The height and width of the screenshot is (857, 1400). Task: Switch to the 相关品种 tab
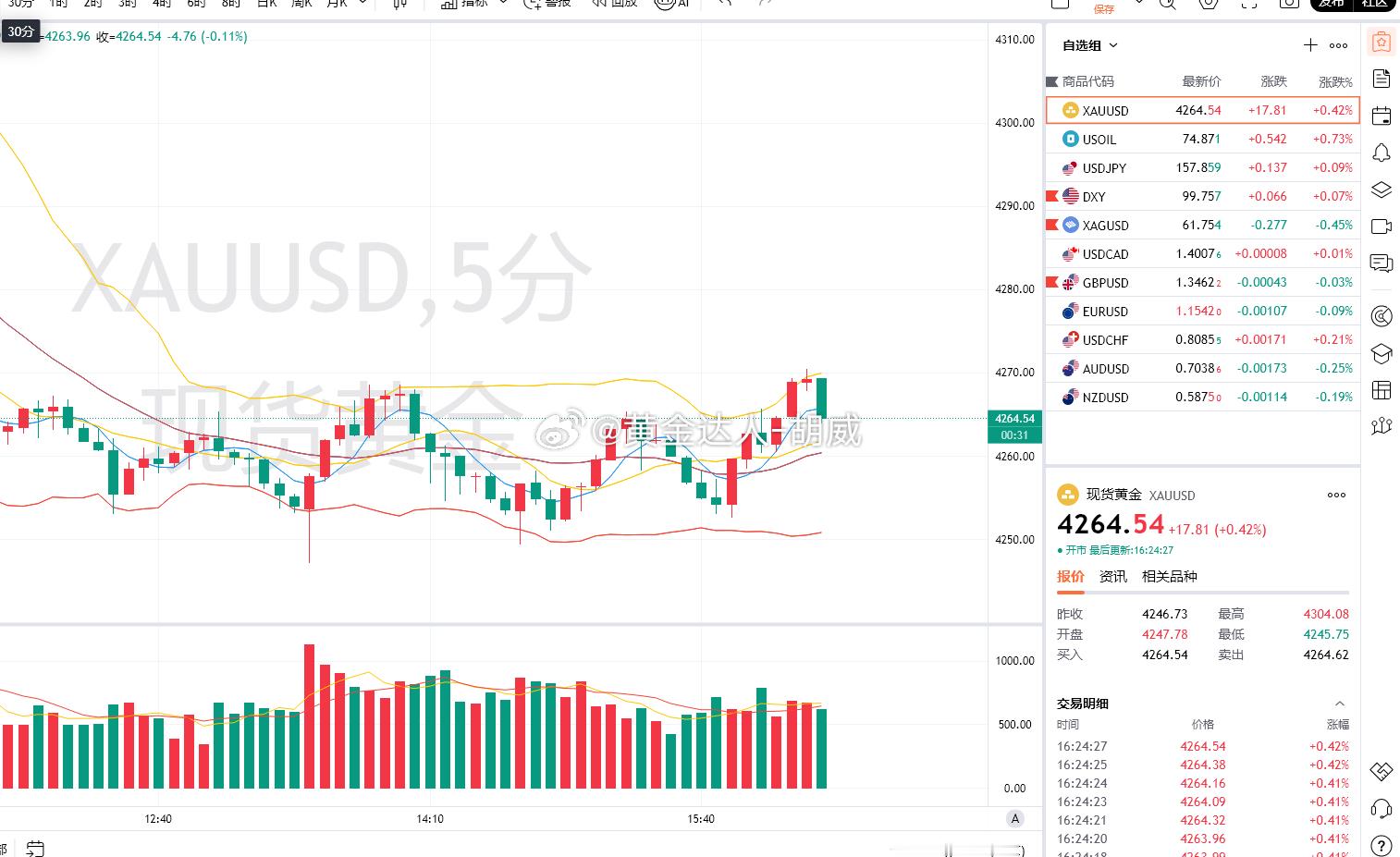(x=1170, y=576)
